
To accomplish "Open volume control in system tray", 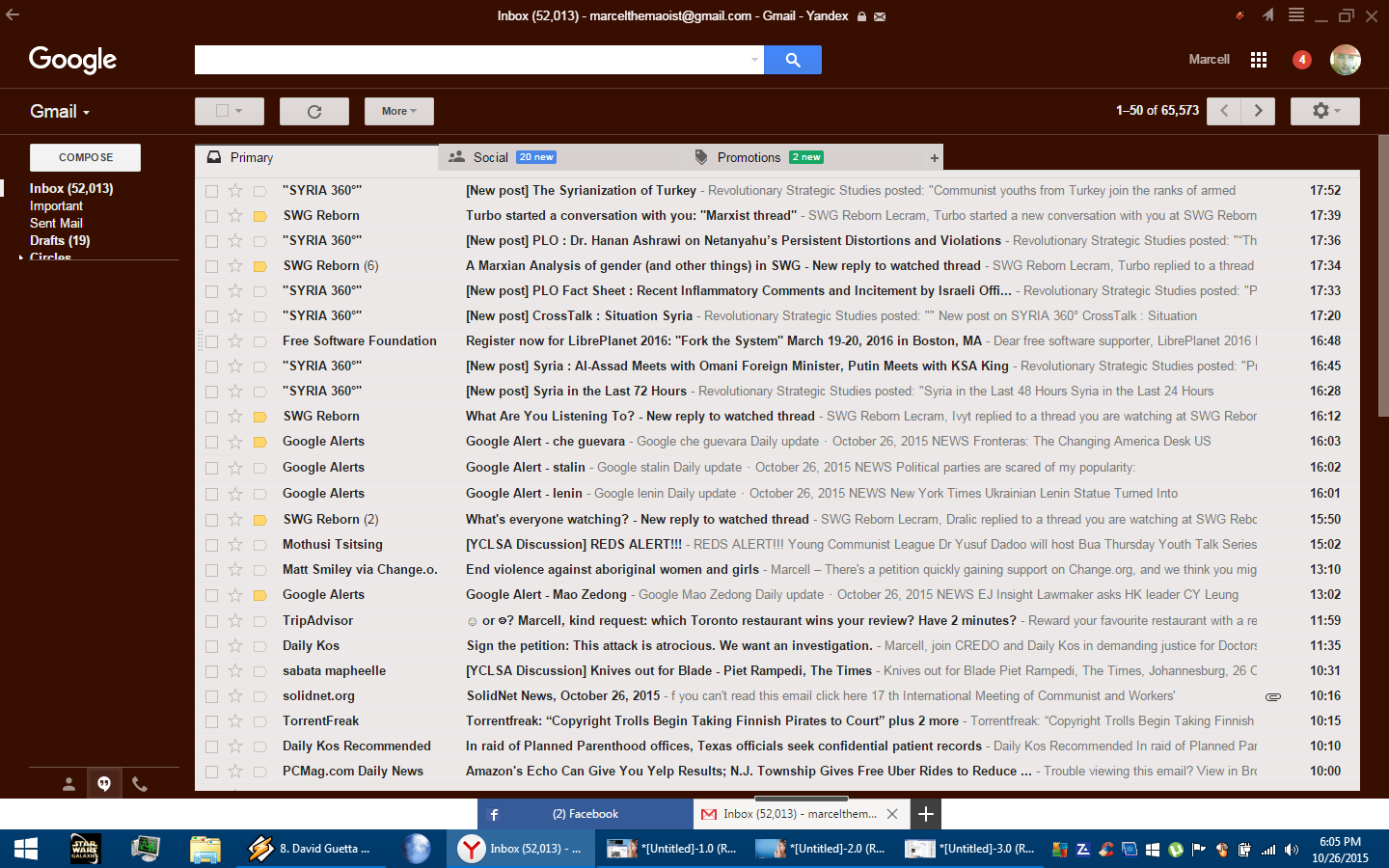I will coord(1291,850).
